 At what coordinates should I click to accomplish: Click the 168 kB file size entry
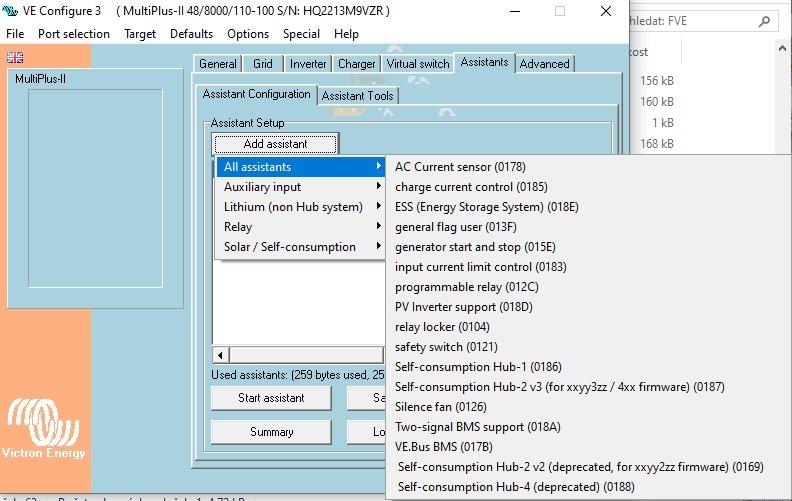[x=657, y=144]
